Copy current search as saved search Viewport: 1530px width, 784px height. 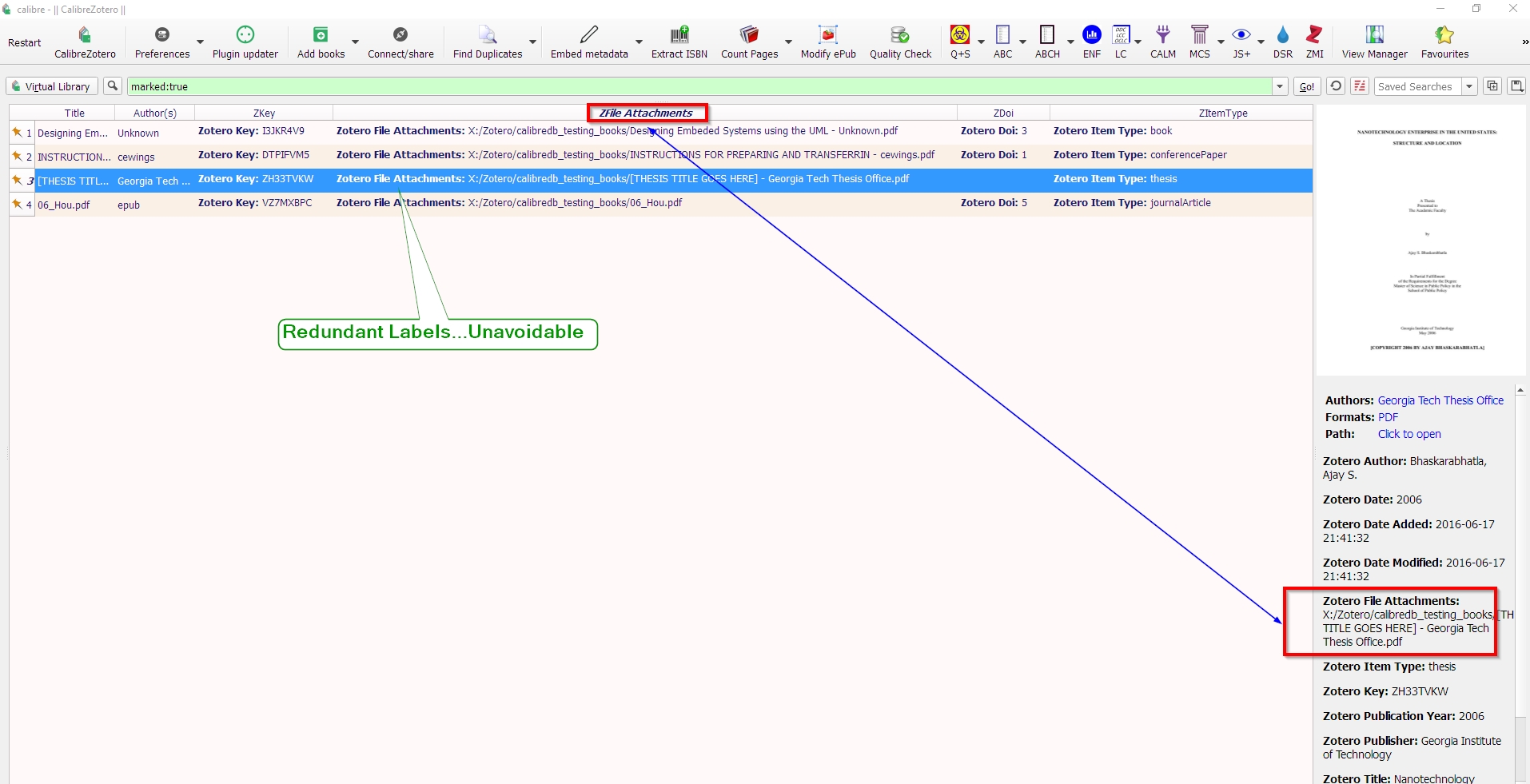(x=1492, y=86)
